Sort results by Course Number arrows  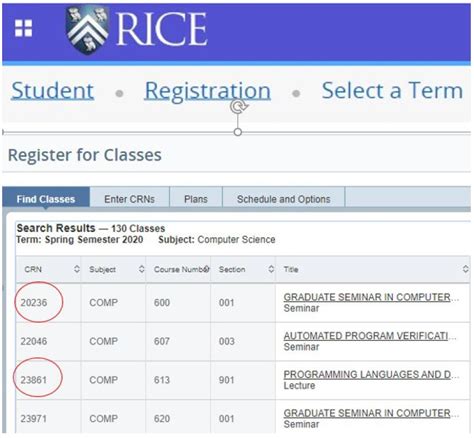(x=207, y=269)
